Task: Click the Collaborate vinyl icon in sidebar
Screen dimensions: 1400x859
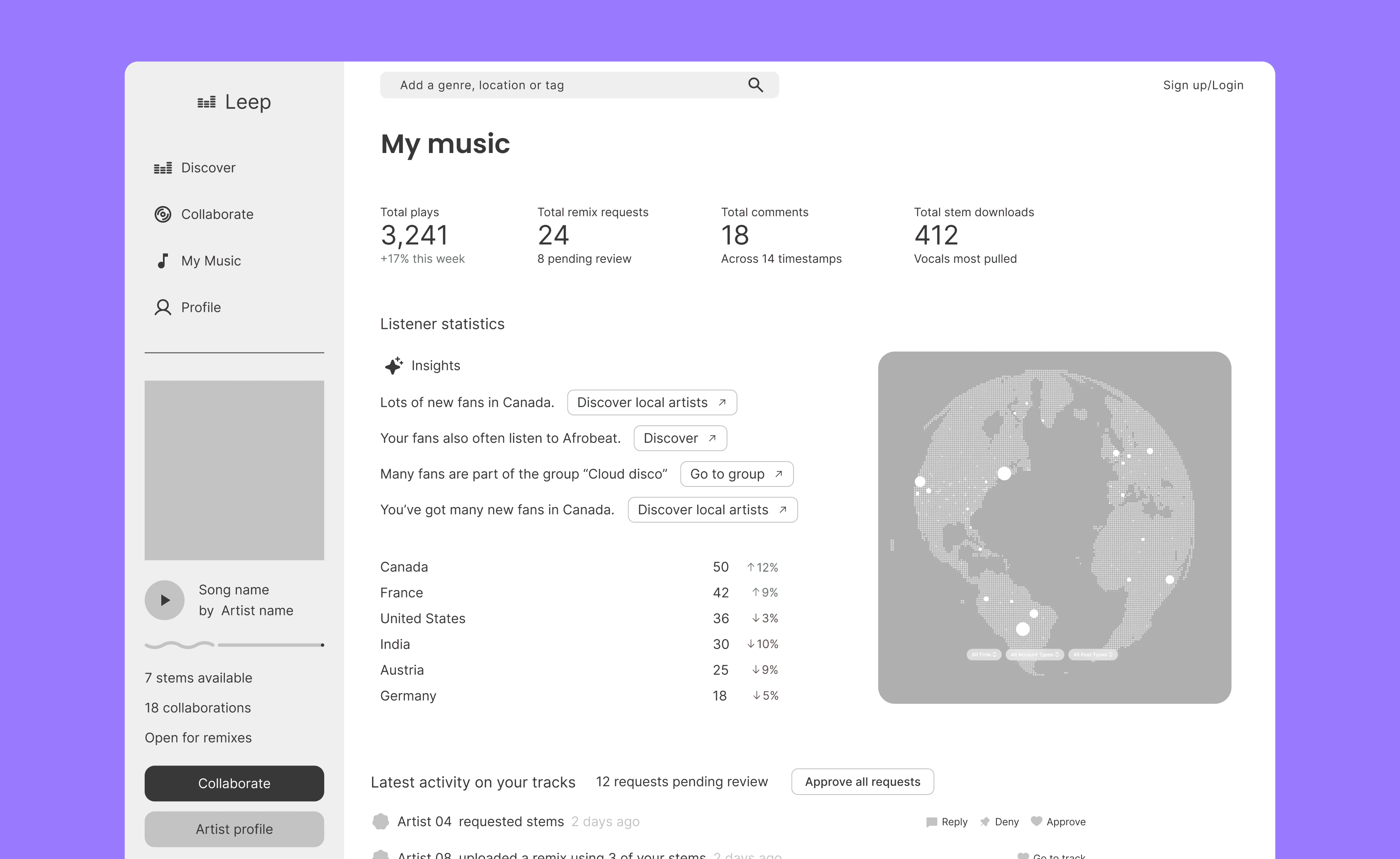Action: tap(163, 214)
